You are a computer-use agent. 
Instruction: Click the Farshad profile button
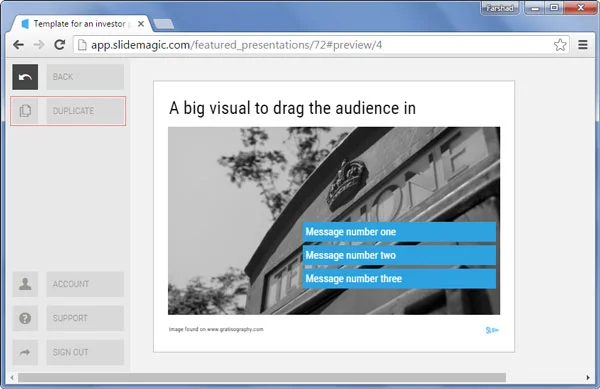click(x=500, y=8)
